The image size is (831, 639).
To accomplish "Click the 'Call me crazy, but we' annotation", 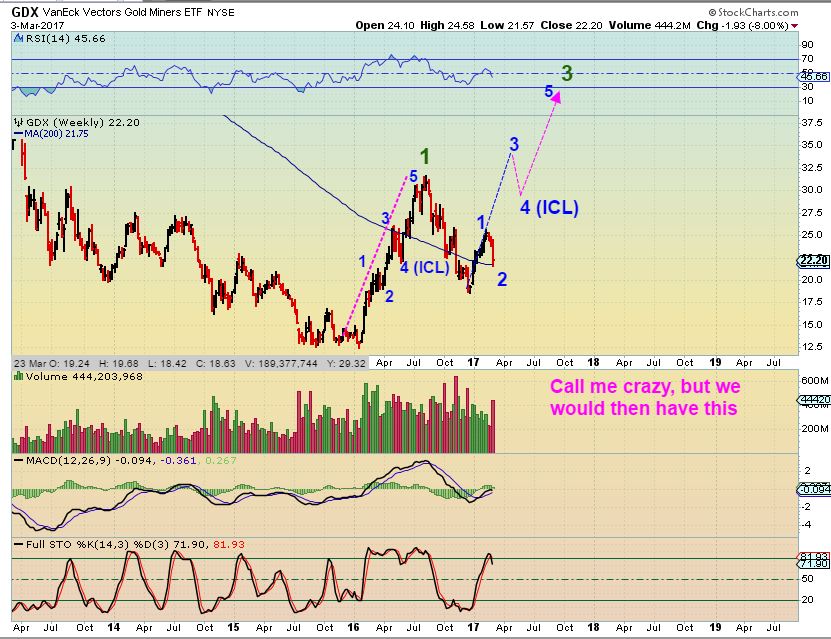I will pos(645,386).
